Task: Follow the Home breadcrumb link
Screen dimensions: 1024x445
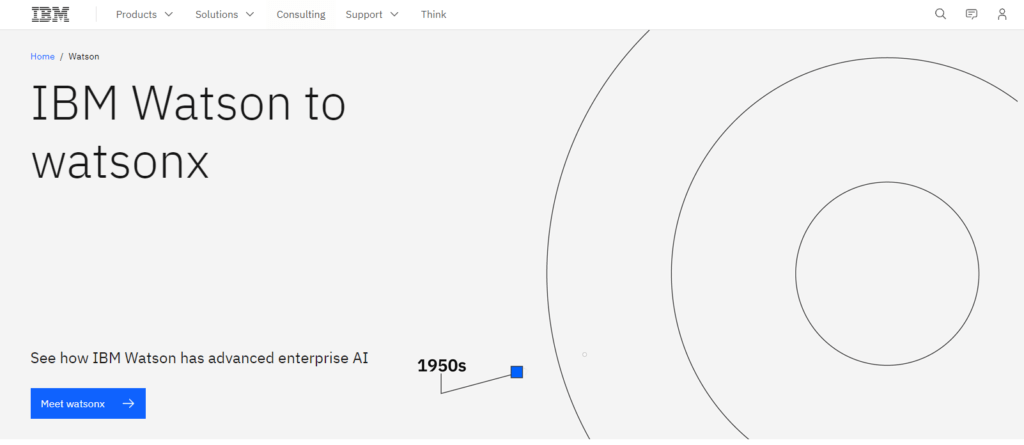Action: (42, 57)
